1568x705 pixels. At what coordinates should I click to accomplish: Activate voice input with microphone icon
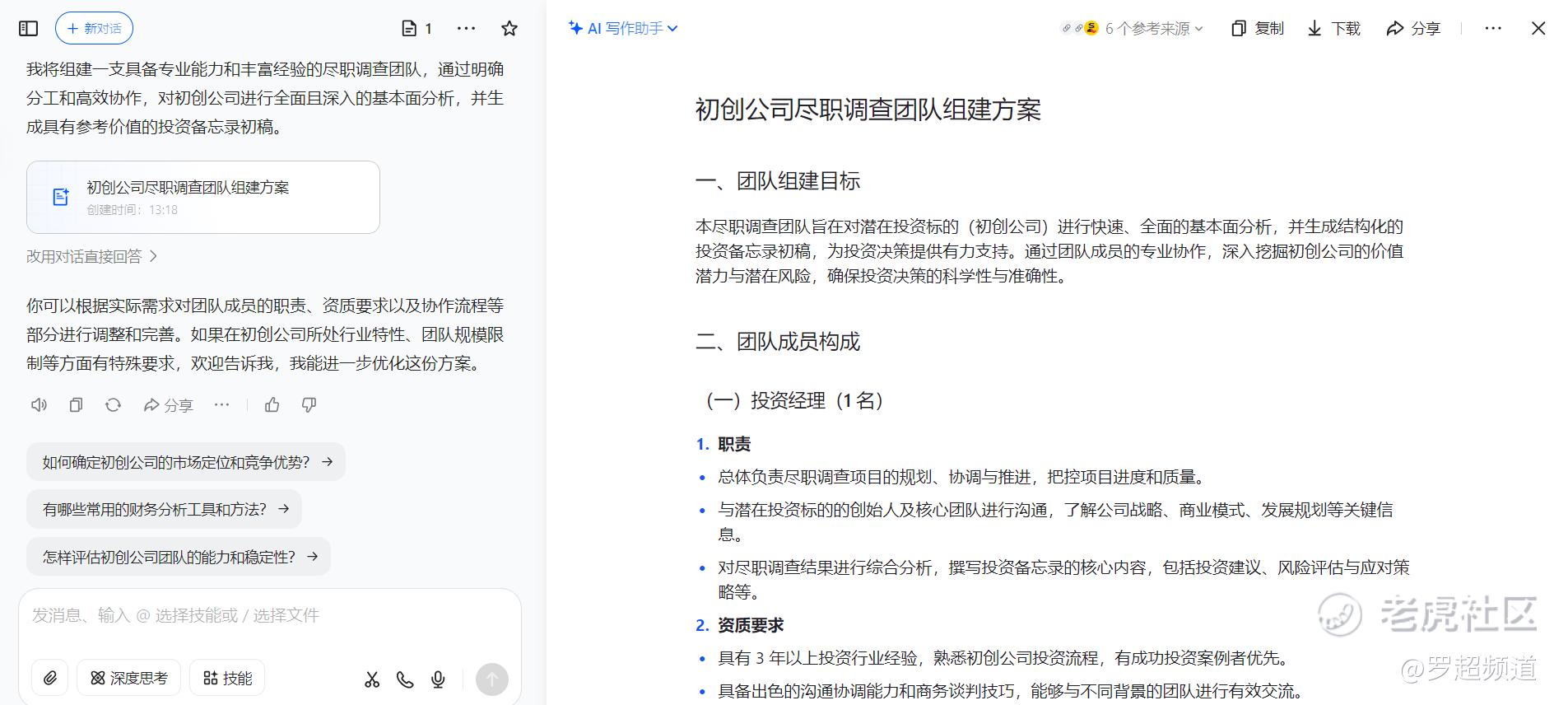tap(438, 679)
